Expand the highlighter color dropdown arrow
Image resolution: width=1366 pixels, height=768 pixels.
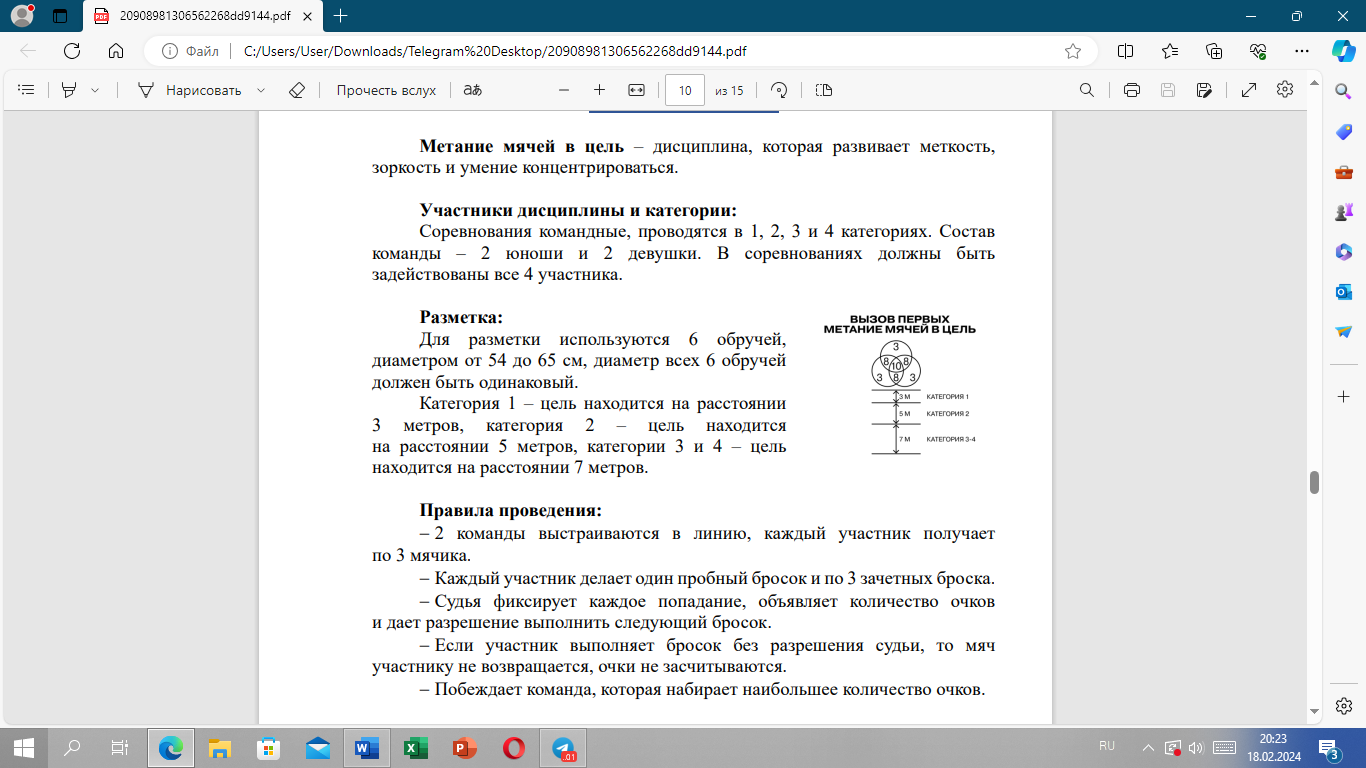tap(96, 90)
